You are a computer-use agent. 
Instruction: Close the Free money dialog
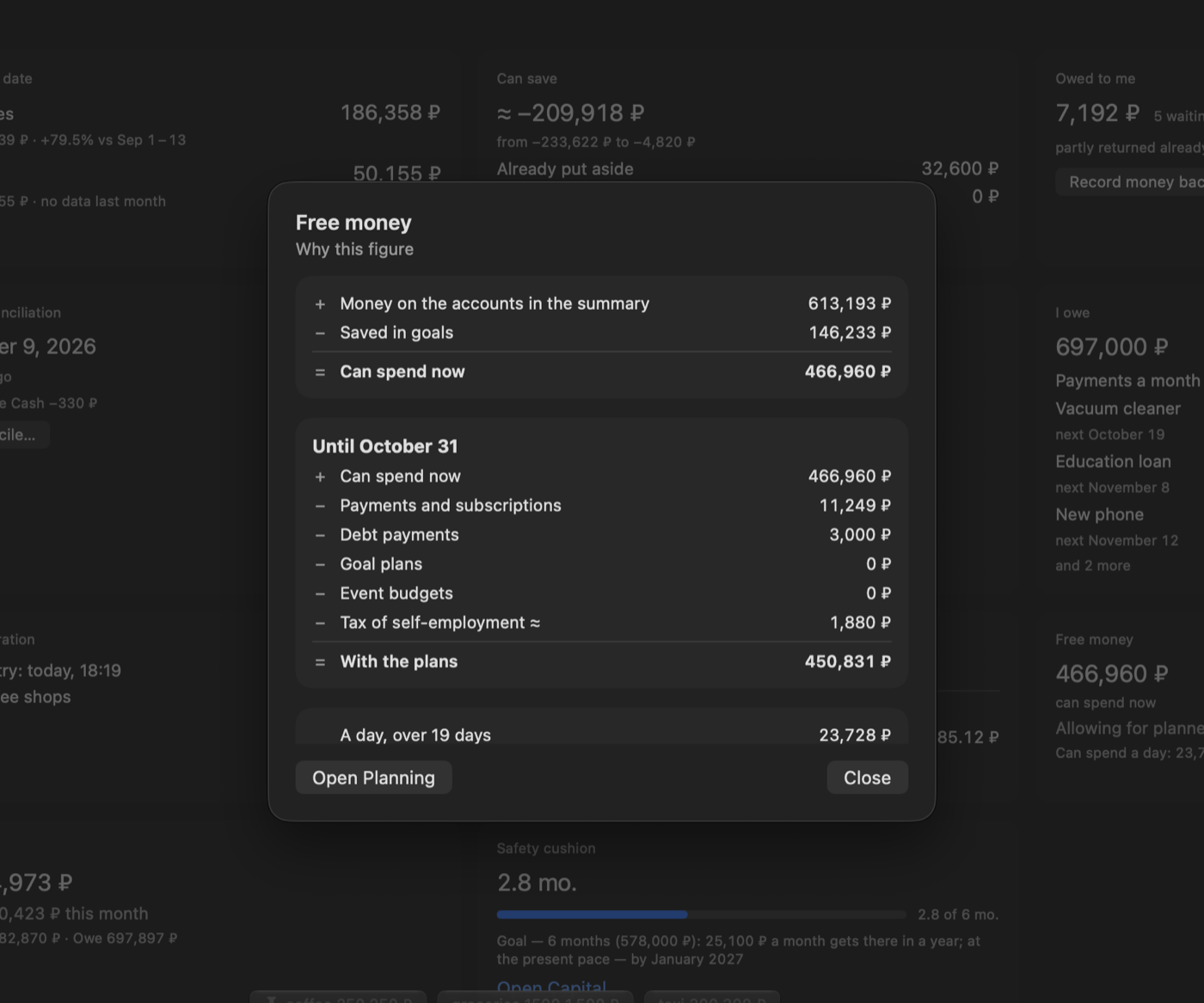coord(867,778)
